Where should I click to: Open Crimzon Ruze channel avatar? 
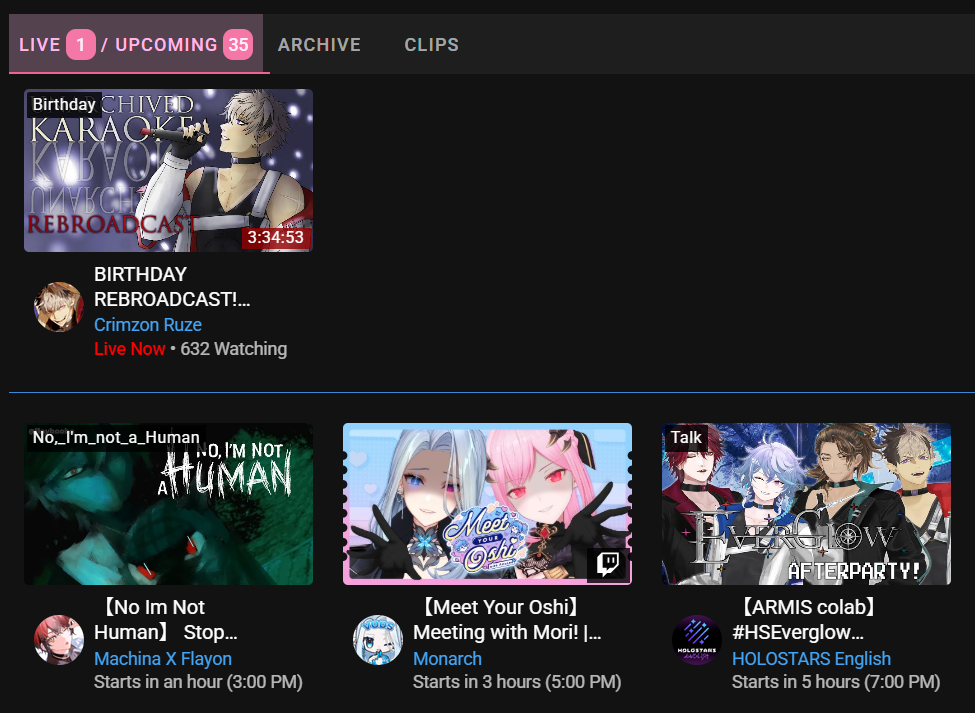click(58, 306)
